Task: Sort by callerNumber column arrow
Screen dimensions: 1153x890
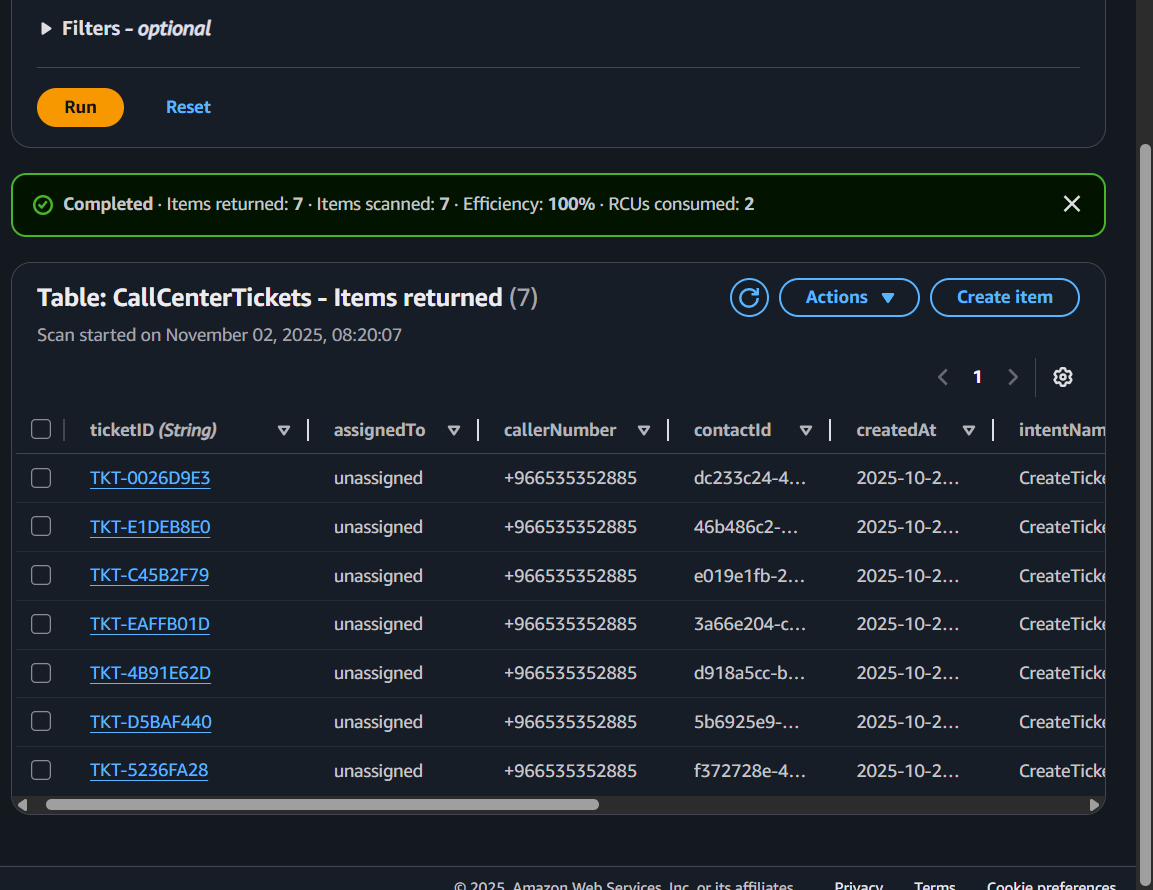Action: 644,430
